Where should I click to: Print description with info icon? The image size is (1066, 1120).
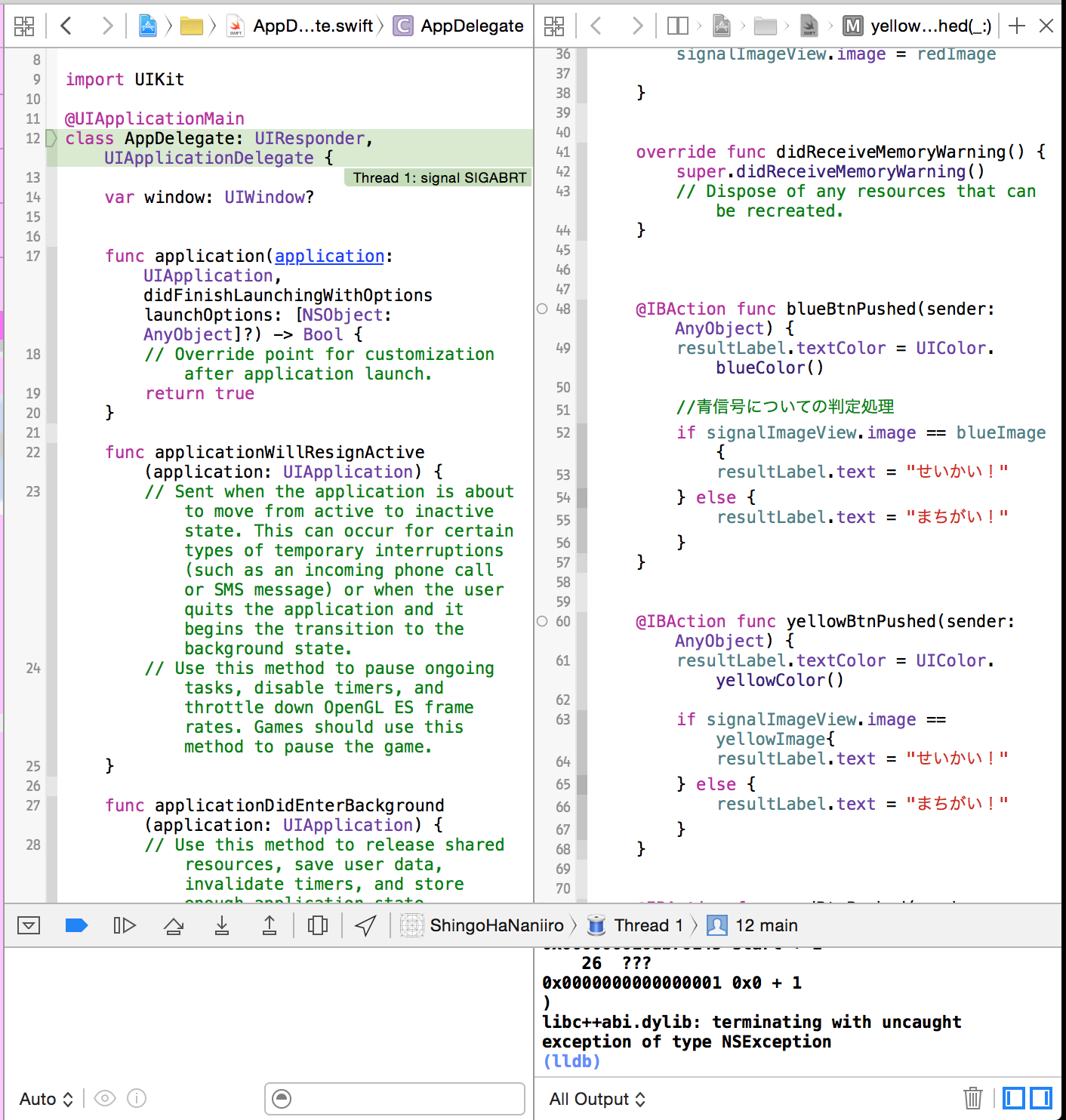tap(137, 1099)
